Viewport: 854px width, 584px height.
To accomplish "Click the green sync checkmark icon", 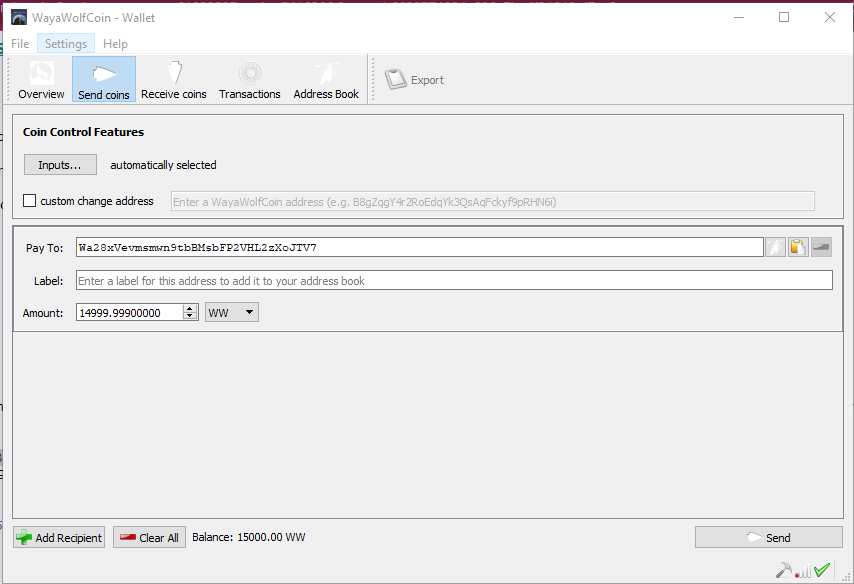I will coord(822,570).
